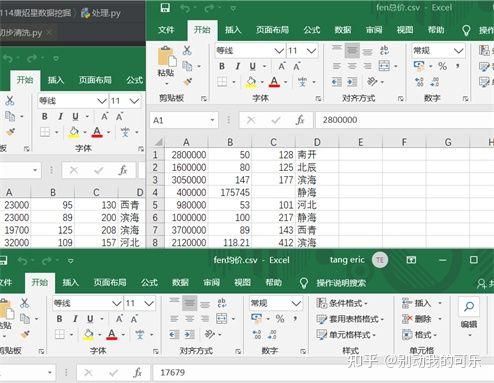Click the Cut scissors icon in fen总价.csv window
The width and height of the screenshot is (494, 383).
coord(187,50)
